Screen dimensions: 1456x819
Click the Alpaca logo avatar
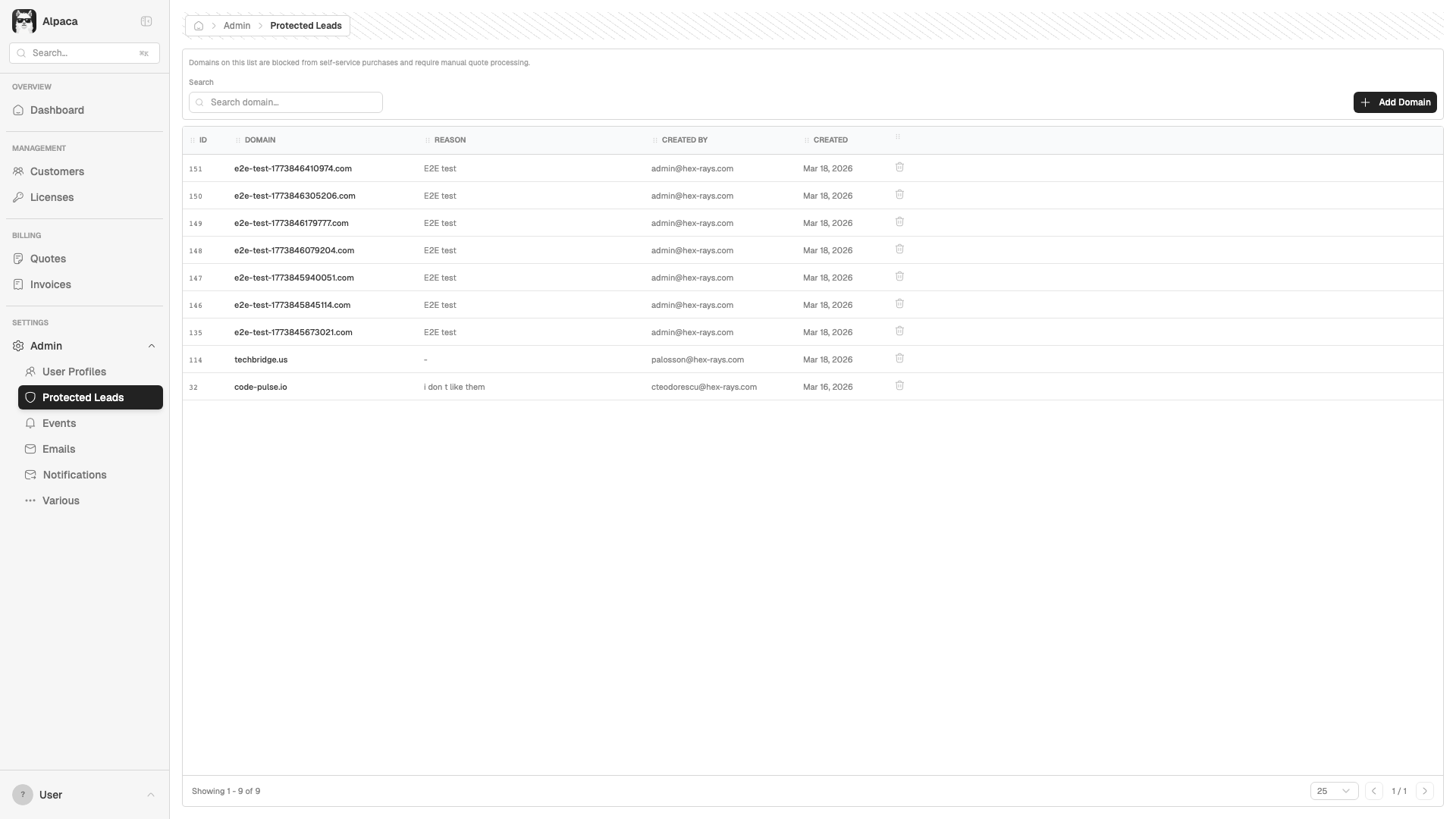pos(24,21)
